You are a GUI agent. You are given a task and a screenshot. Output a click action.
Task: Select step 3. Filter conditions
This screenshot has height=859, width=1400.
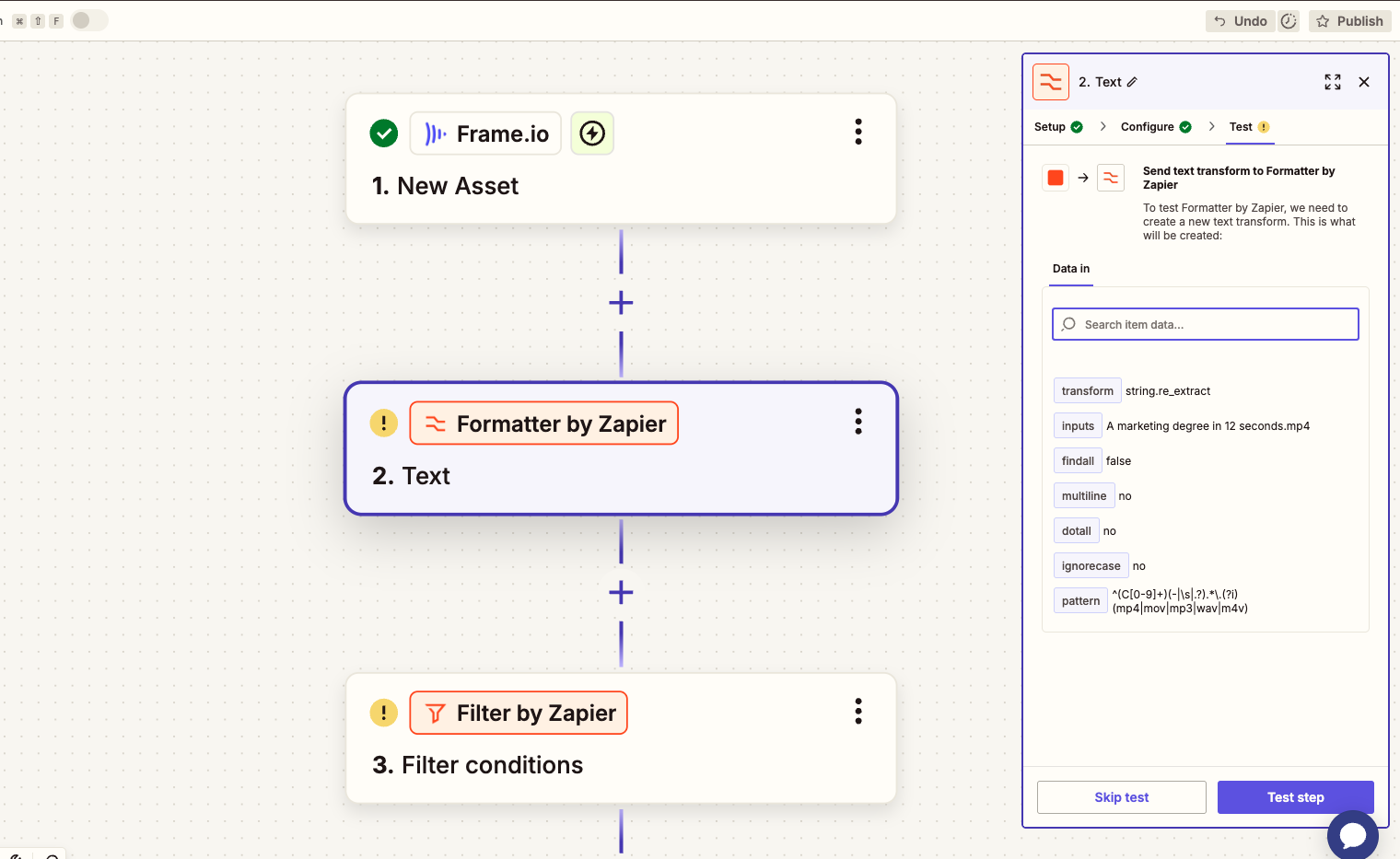(x=477, y=765)
